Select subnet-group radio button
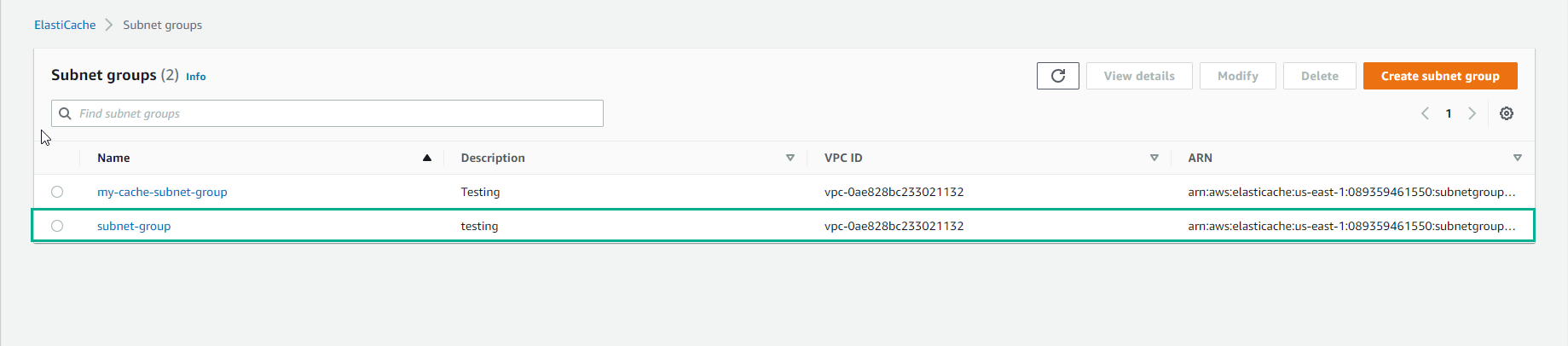Screen dimensions: 1568x346 point(57,226)
